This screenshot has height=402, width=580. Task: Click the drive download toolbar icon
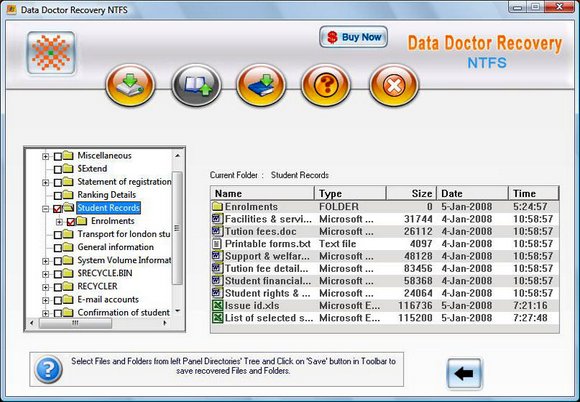click(x=130, y=85)
